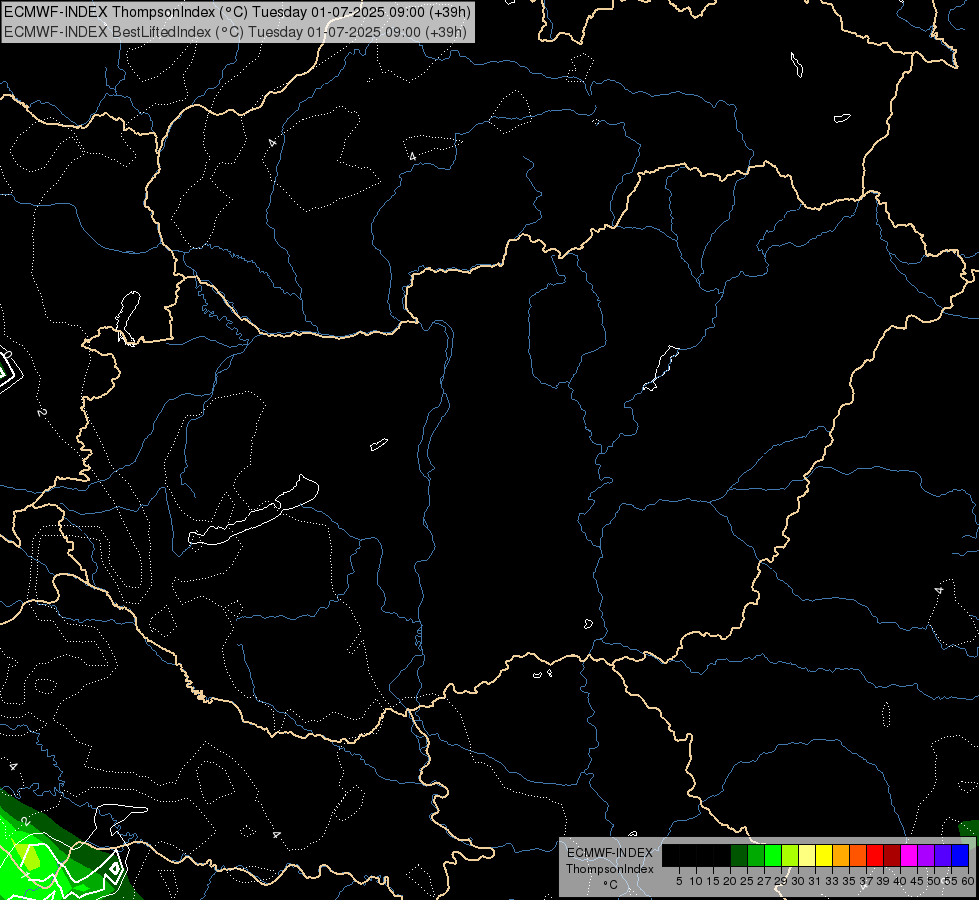This screenshot has height=900, width=979.
Task: Pick the bright green 27–29 legend swatch
Action: tap(773, 855)
